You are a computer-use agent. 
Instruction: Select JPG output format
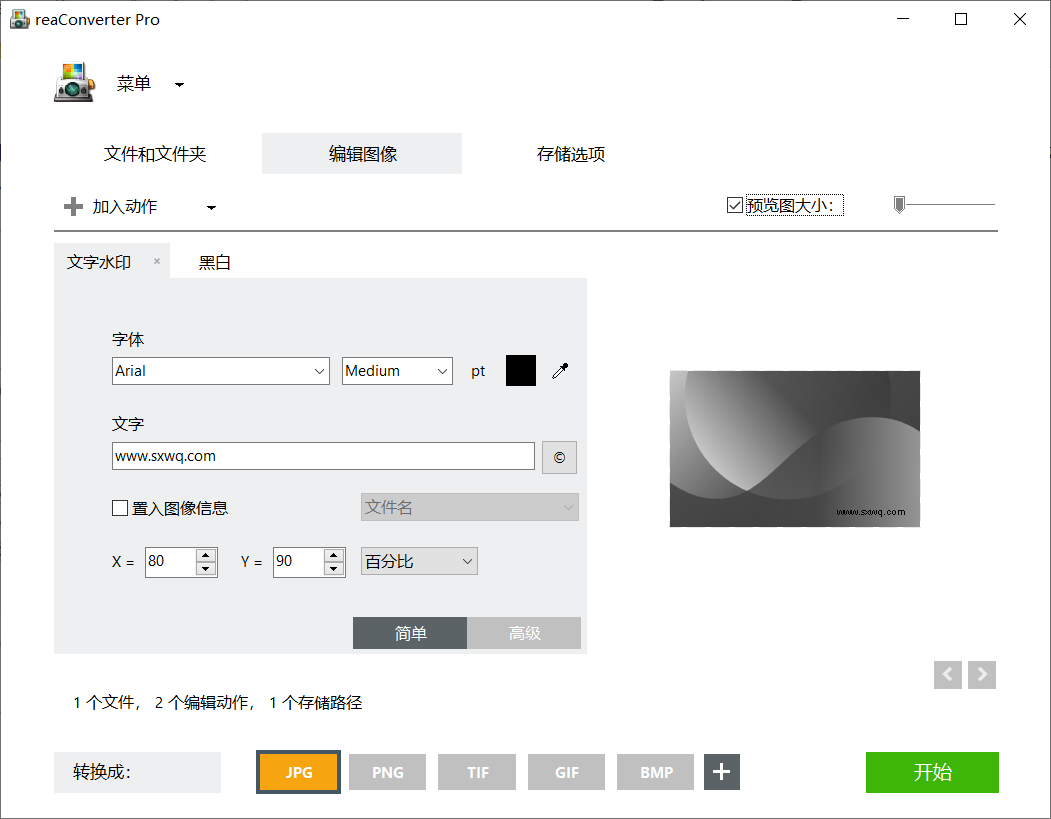pos(298,772)
